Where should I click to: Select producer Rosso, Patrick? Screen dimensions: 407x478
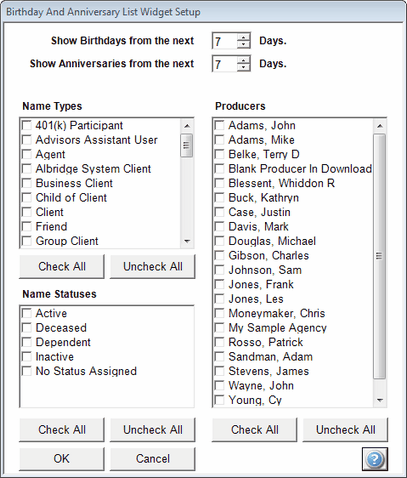(219, 342)
